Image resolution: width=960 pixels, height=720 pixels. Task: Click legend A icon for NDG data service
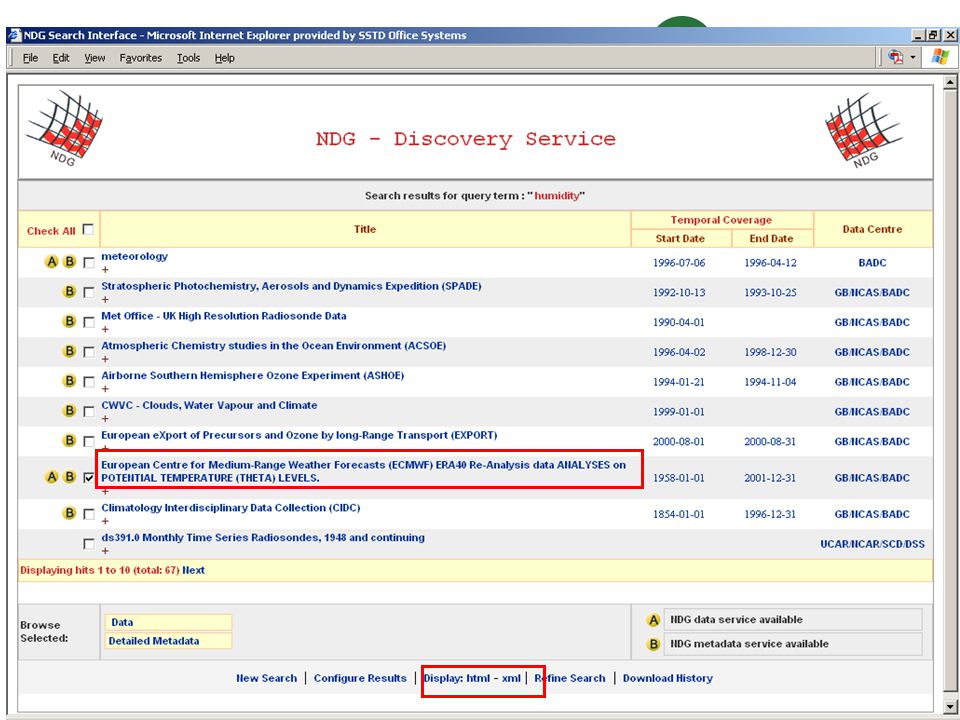(x=653, y=620)
